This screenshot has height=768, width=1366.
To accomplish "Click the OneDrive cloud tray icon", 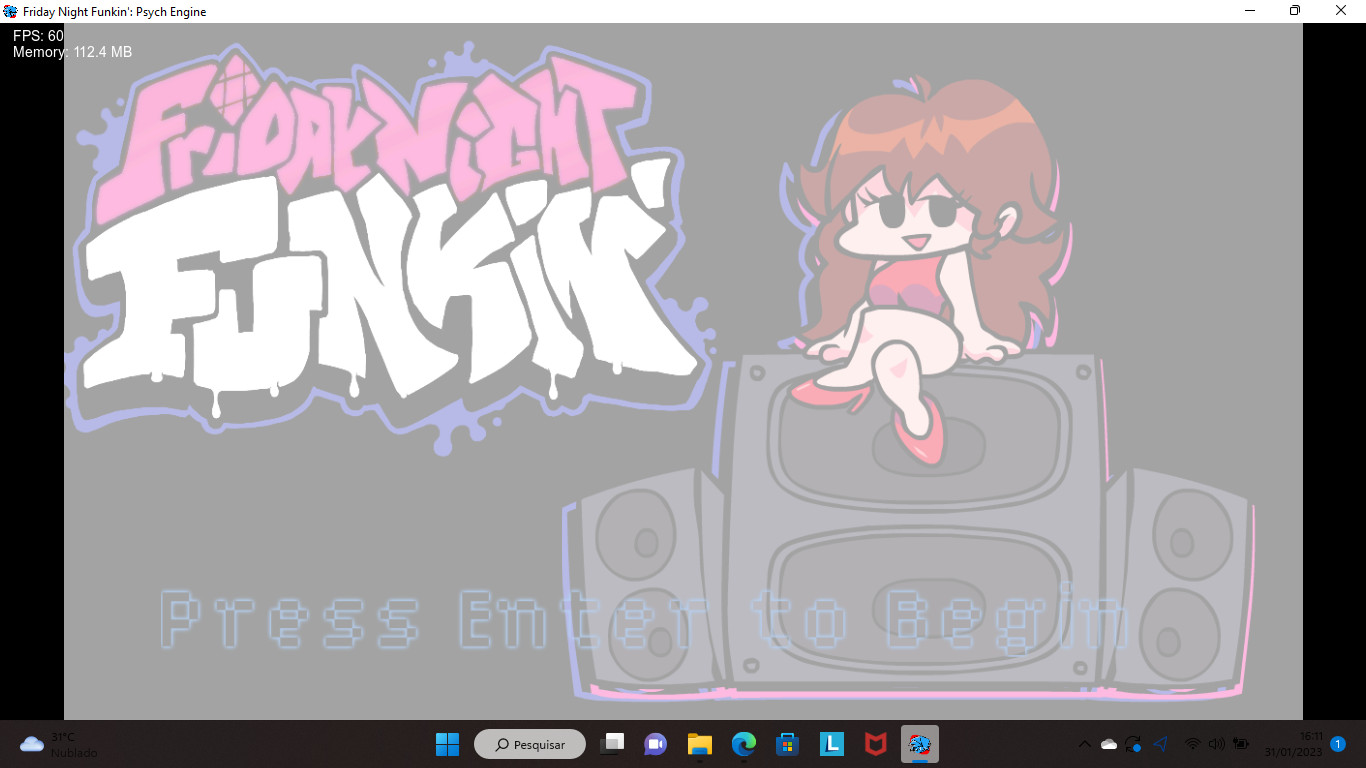I will [1108, 744].
